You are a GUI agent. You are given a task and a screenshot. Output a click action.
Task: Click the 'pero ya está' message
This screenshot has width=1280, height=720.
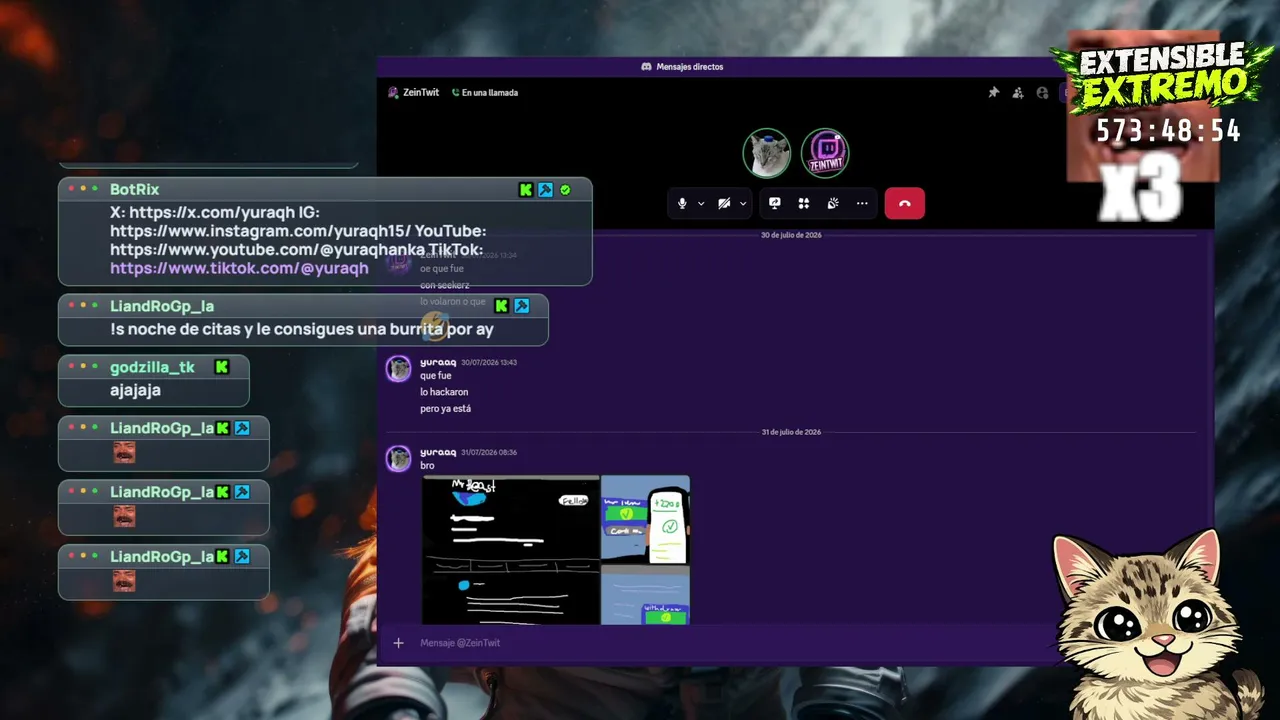tap(445, 408)
